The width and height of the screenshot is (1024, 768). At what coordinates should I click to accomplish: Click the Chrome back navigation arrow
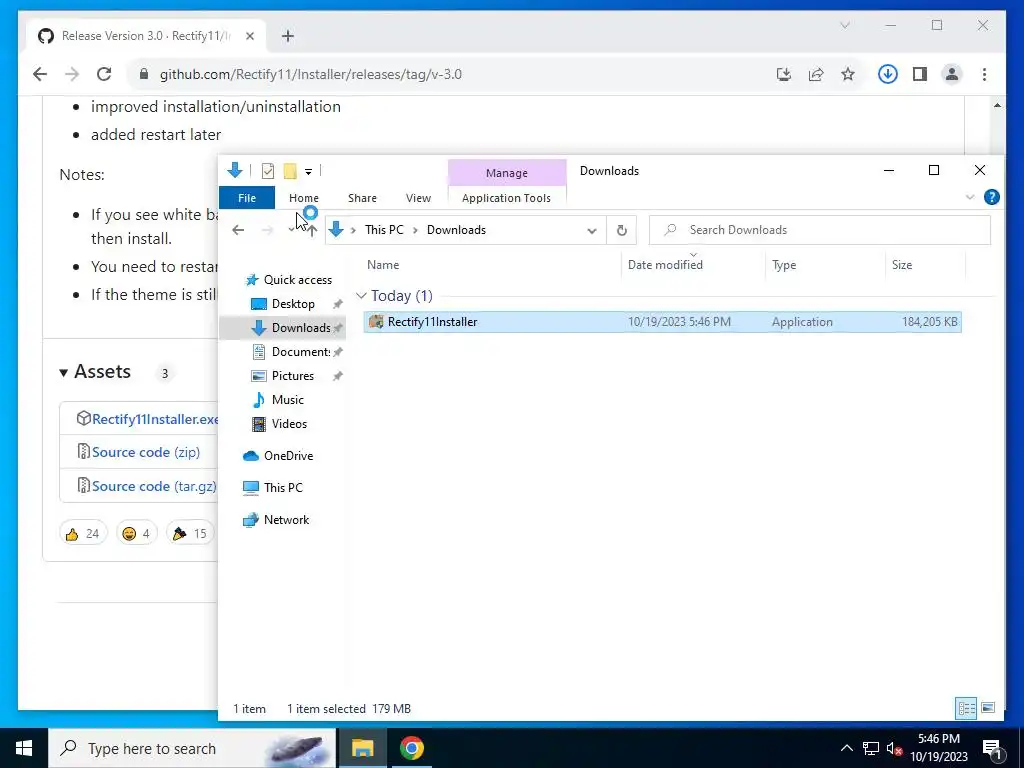40,74
